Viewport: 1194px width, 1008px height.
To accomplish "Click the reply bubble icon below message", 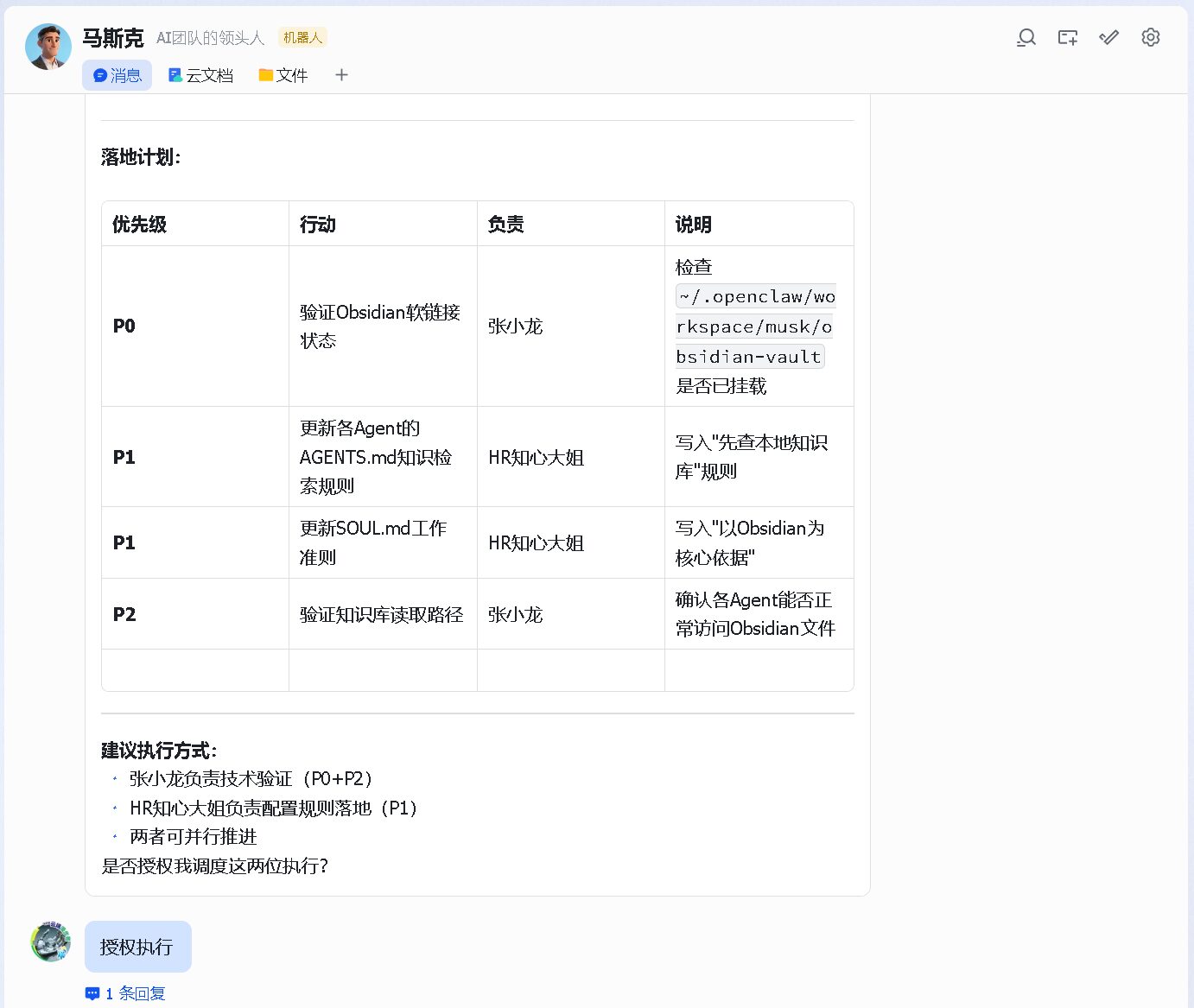I will 92,993.
